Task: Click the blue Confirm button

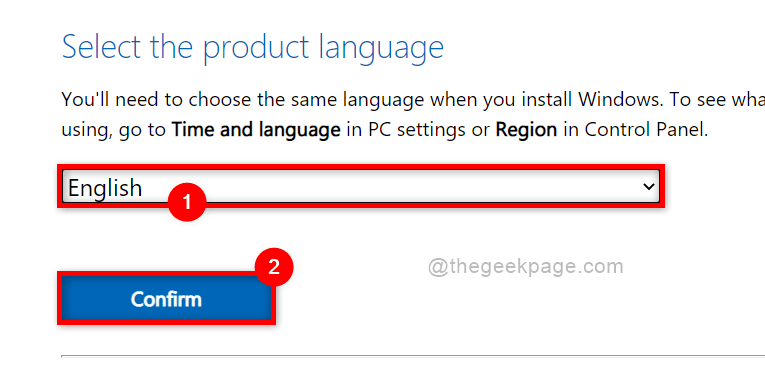Action: [166, 299]
